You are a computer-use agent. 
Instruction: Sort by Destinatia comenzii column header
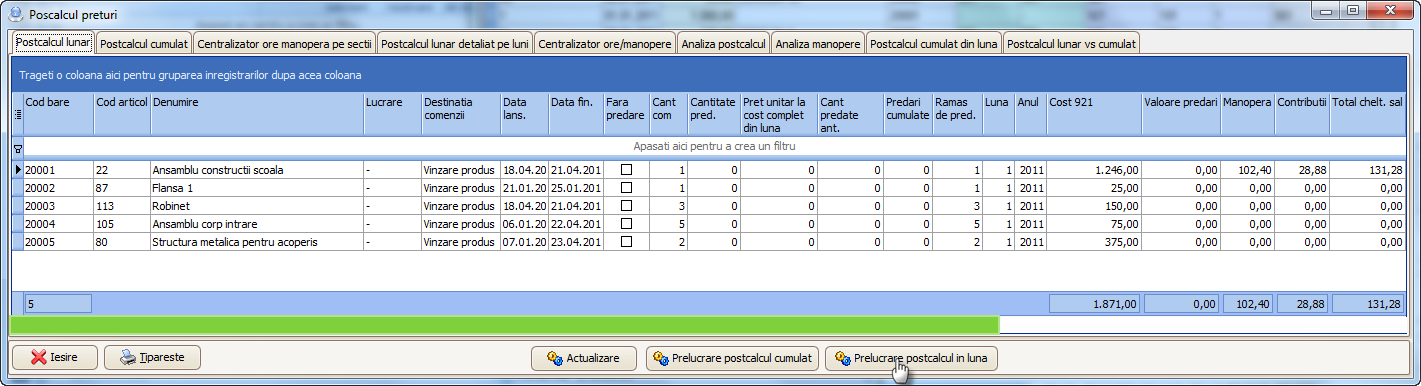[460, 114]
